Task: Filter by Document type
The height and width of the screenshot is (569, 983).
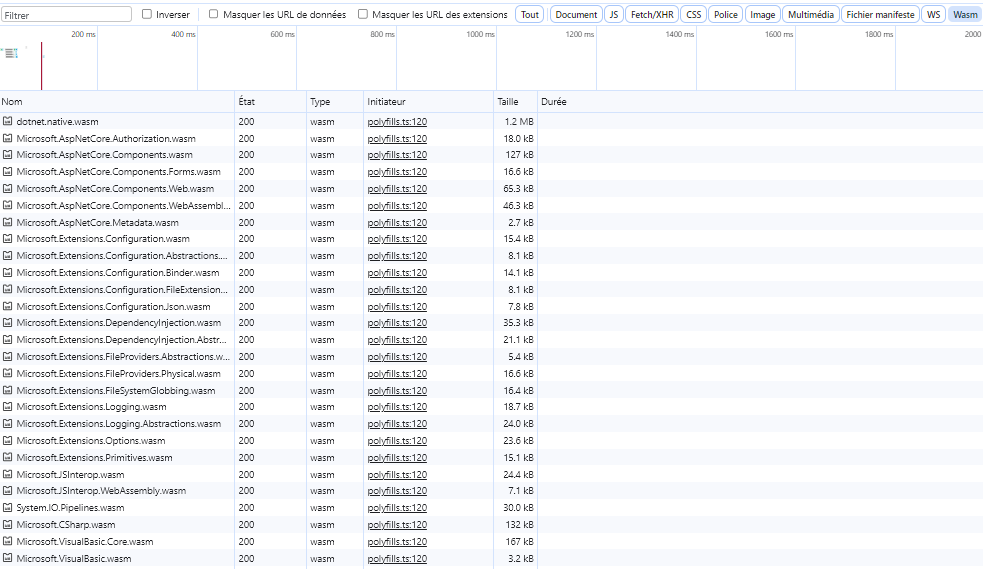Action: point(576,14)
